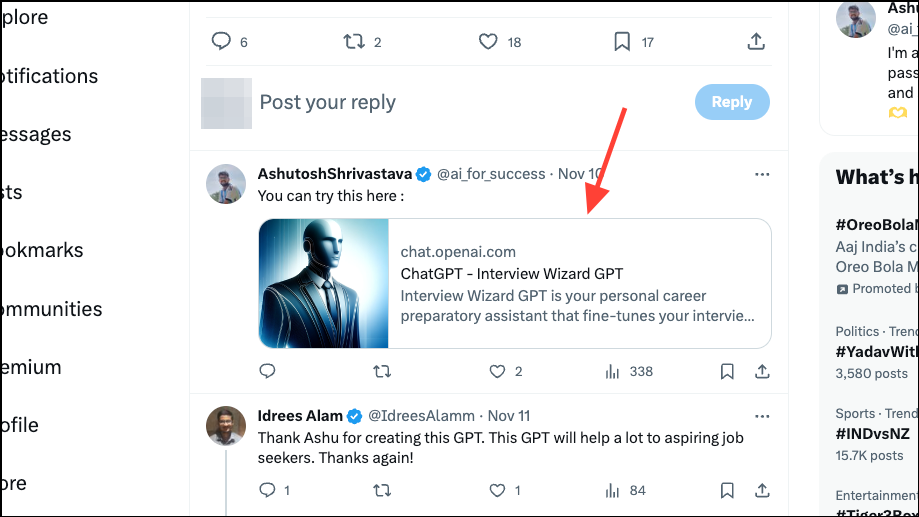Open more options on Ashutosh's reply
The image size is (919, 517).
762,175
